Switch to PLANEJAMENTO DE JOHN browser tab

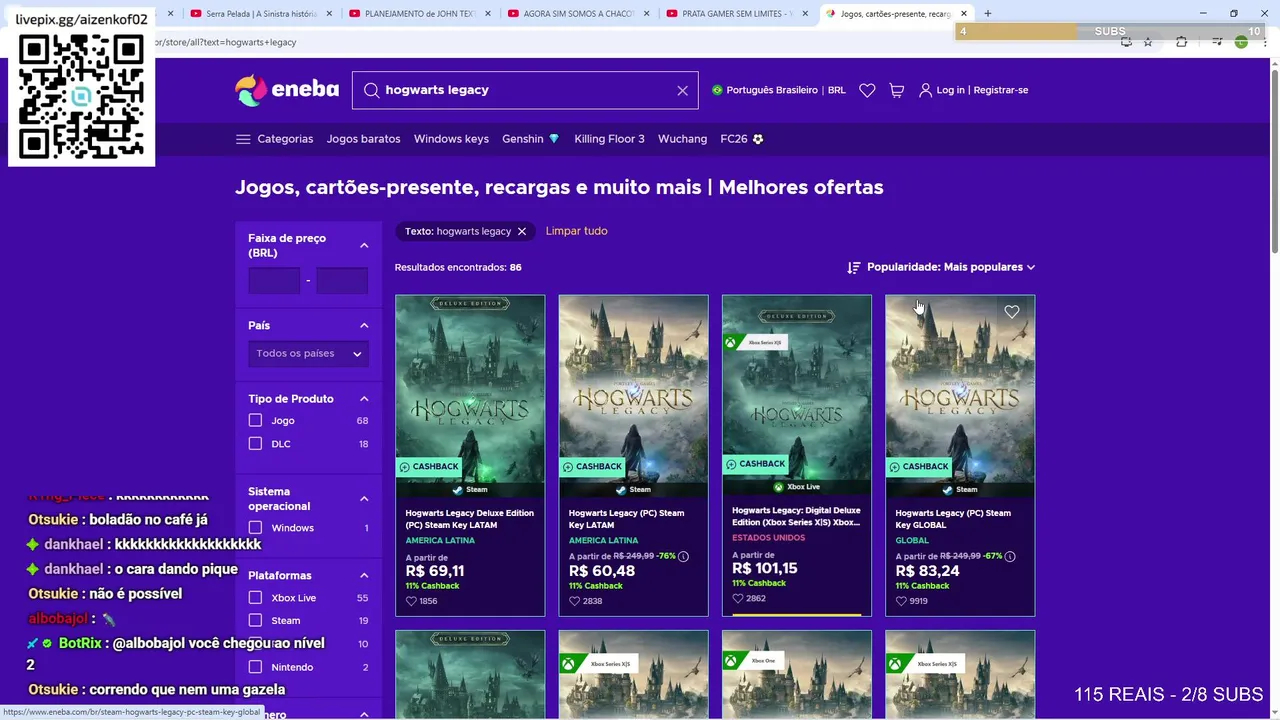point(420,14)
